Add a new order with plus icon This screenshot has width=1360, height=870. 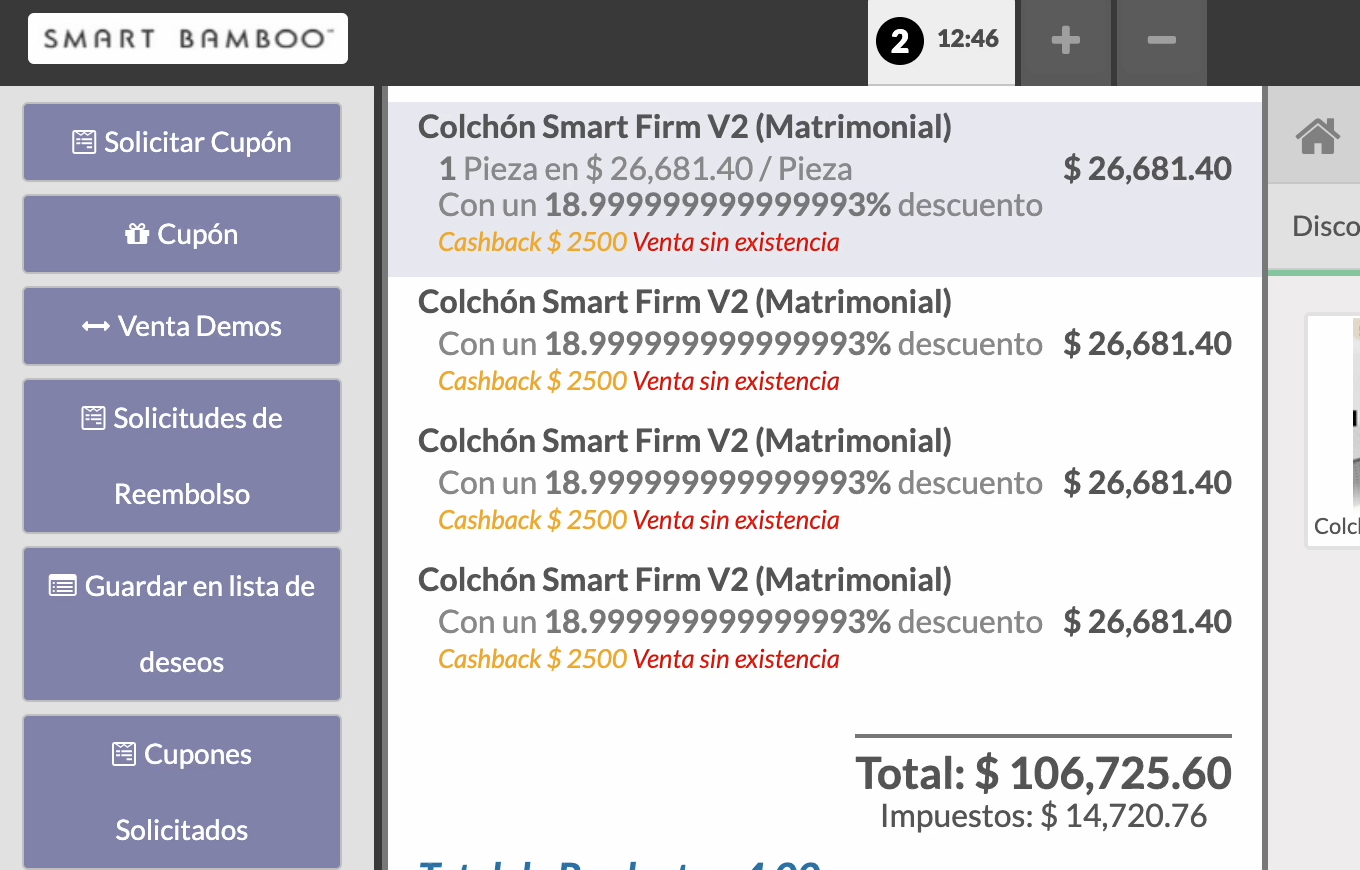click(1065, 41)
